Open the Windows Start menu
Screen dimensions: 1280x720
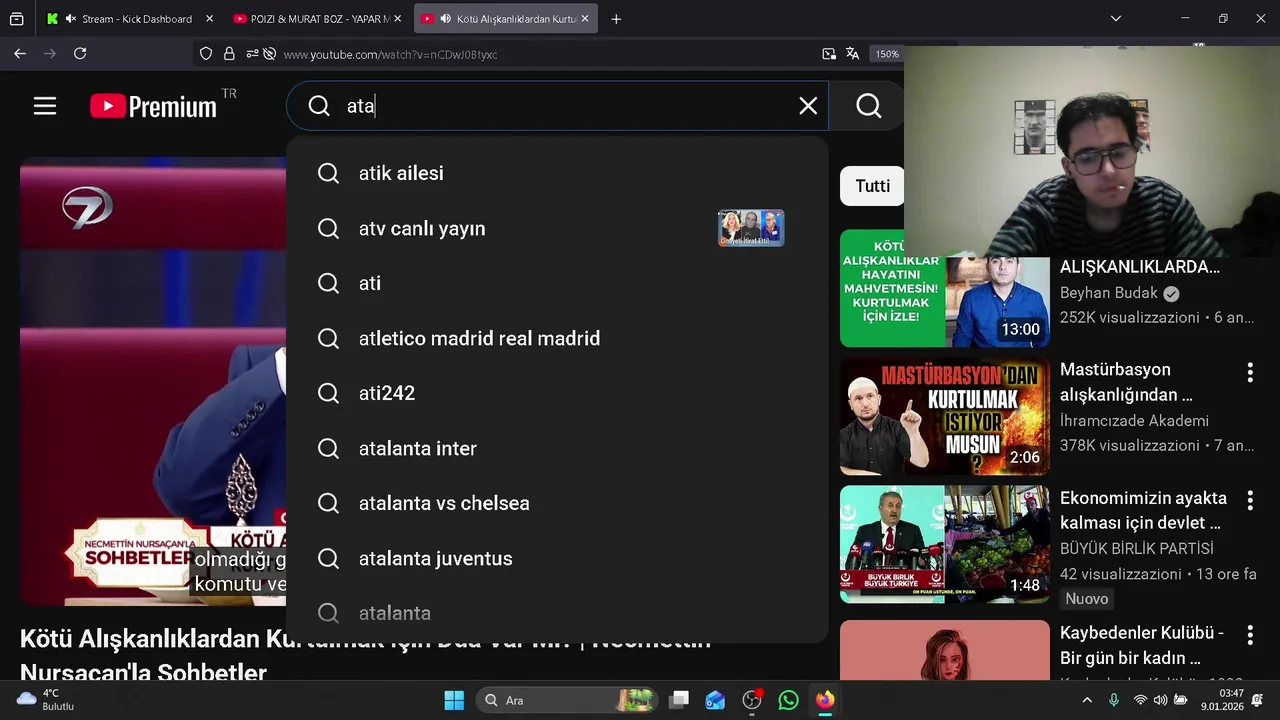pos(454,700)
